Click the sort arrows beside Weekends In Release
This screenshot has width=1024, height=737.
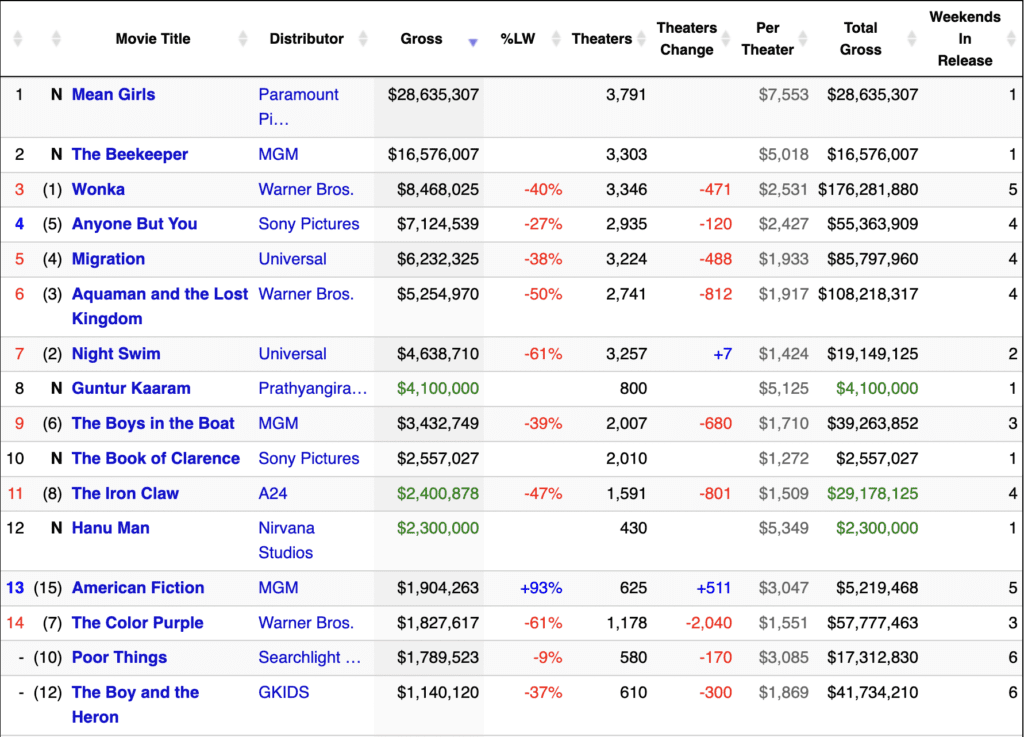(1011, 39)
